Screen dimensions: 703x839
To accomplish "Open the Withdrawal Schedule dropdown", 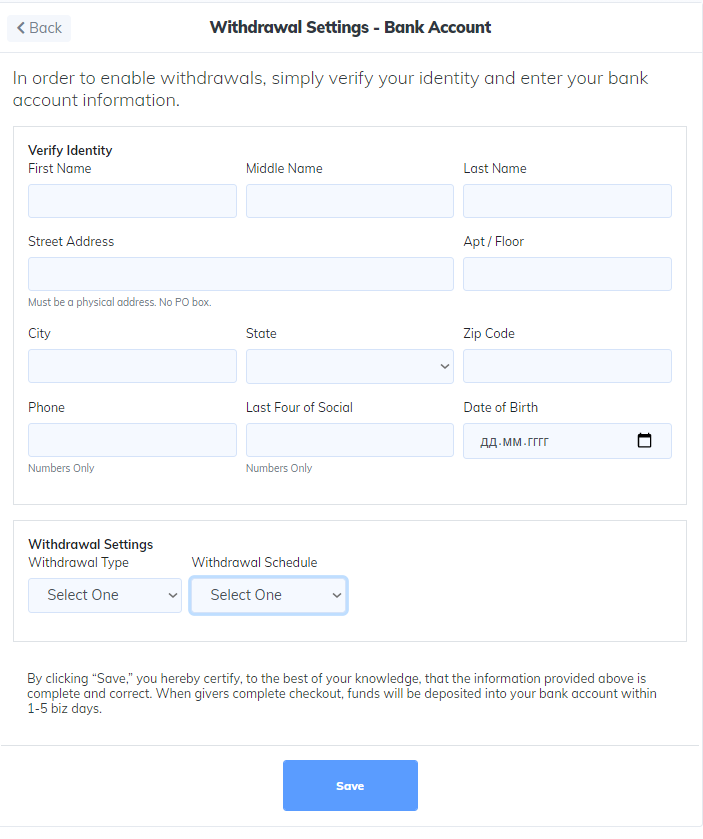I will point(268,595).
